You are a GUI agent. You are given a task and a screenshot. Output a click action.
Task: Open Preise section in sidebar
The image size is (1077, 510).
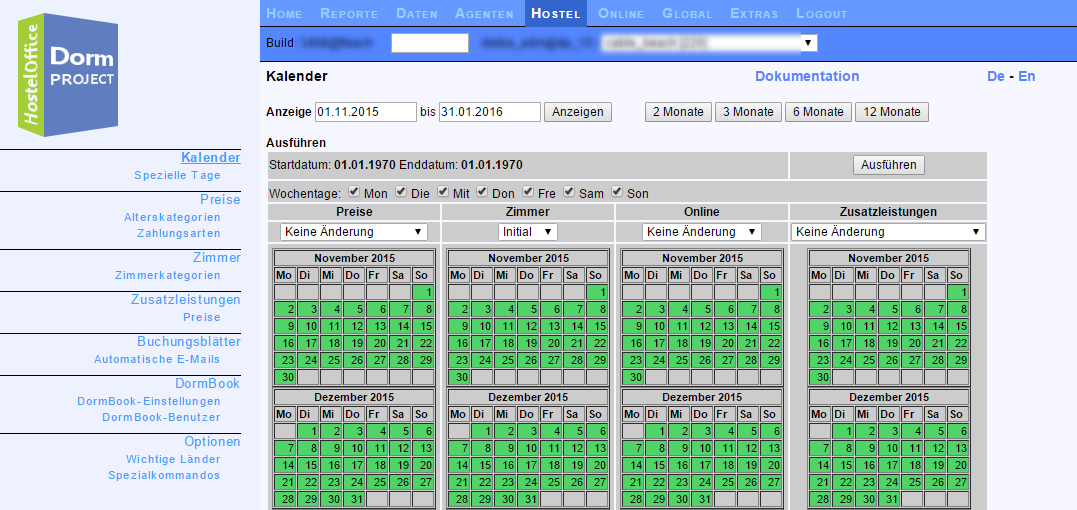tap(220, 199)
